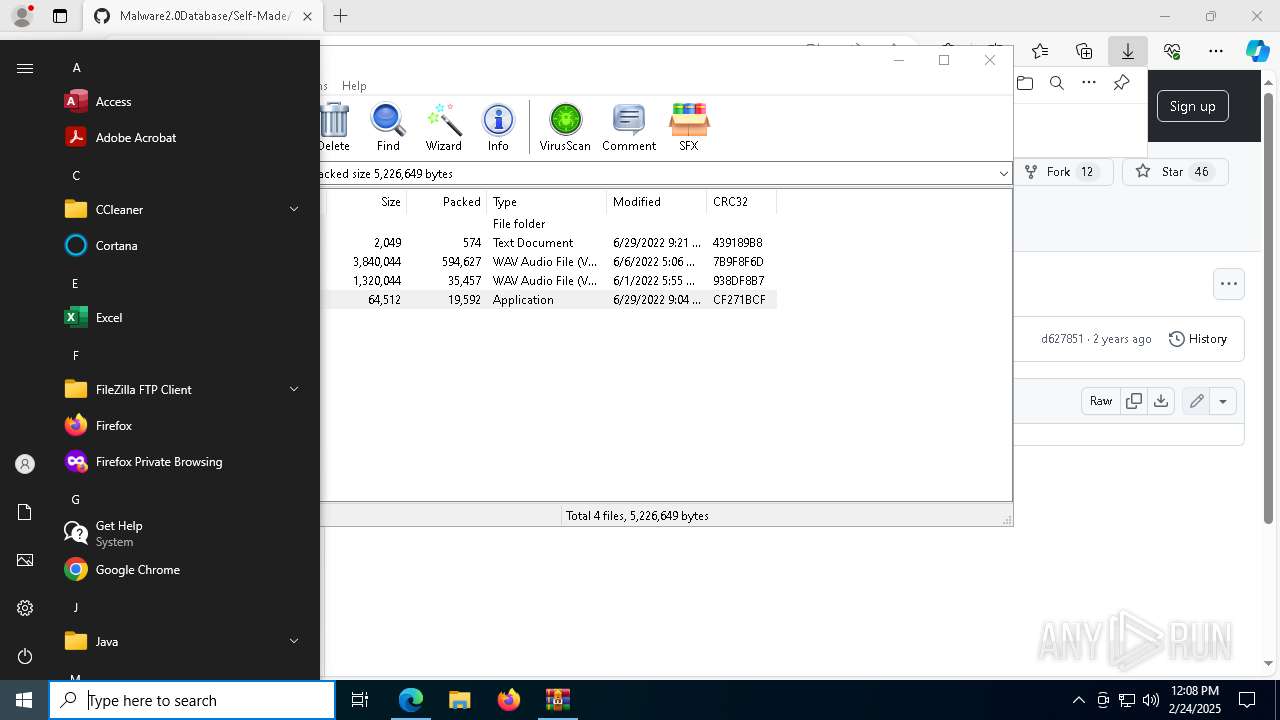Show hidden system tray icons
The image size is (1280, 720).
[x=1078, y=700]
